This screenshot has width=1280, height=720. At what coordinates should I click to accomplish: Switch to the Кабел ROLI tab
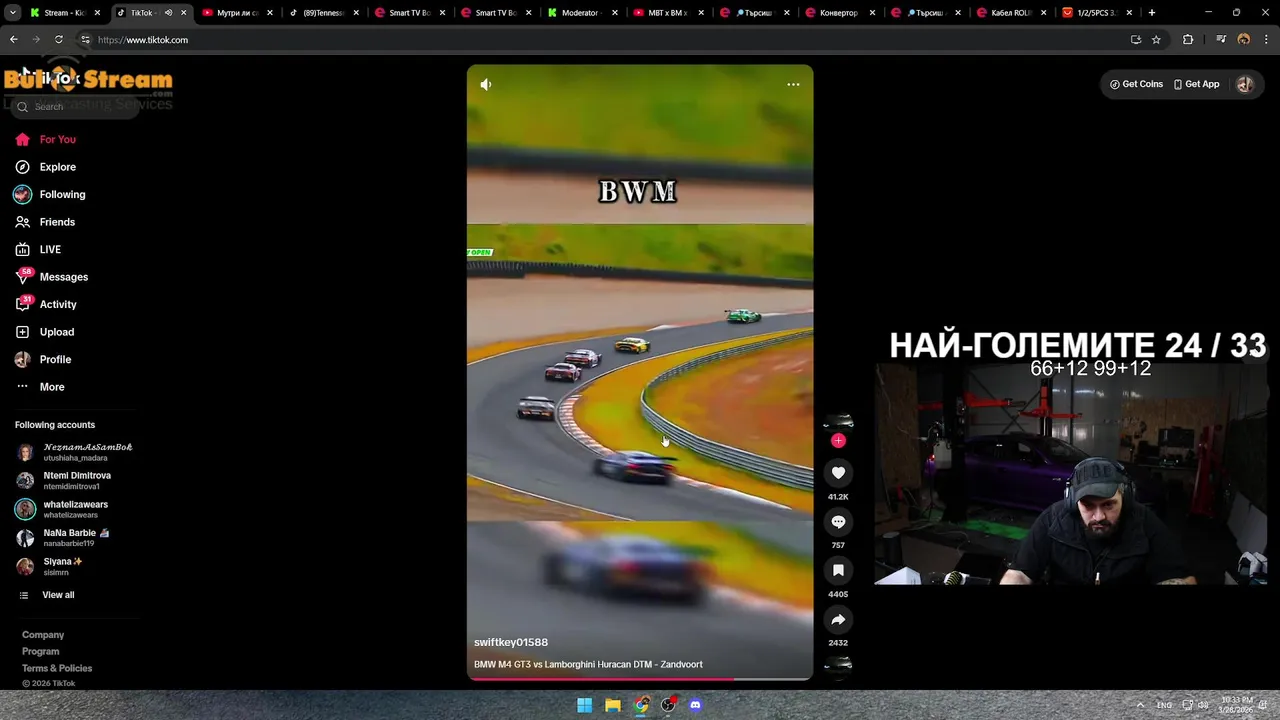coord(1010,13)
